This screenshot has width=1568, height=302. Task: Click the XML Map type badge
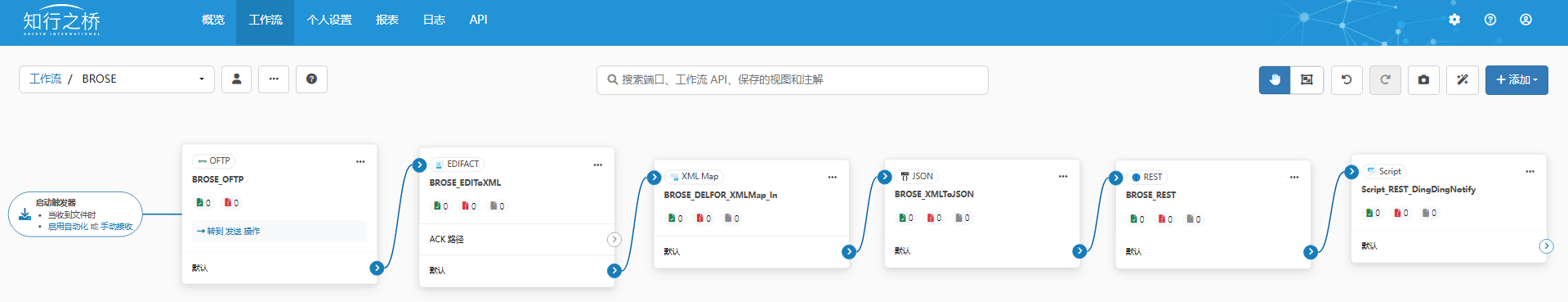694,177
